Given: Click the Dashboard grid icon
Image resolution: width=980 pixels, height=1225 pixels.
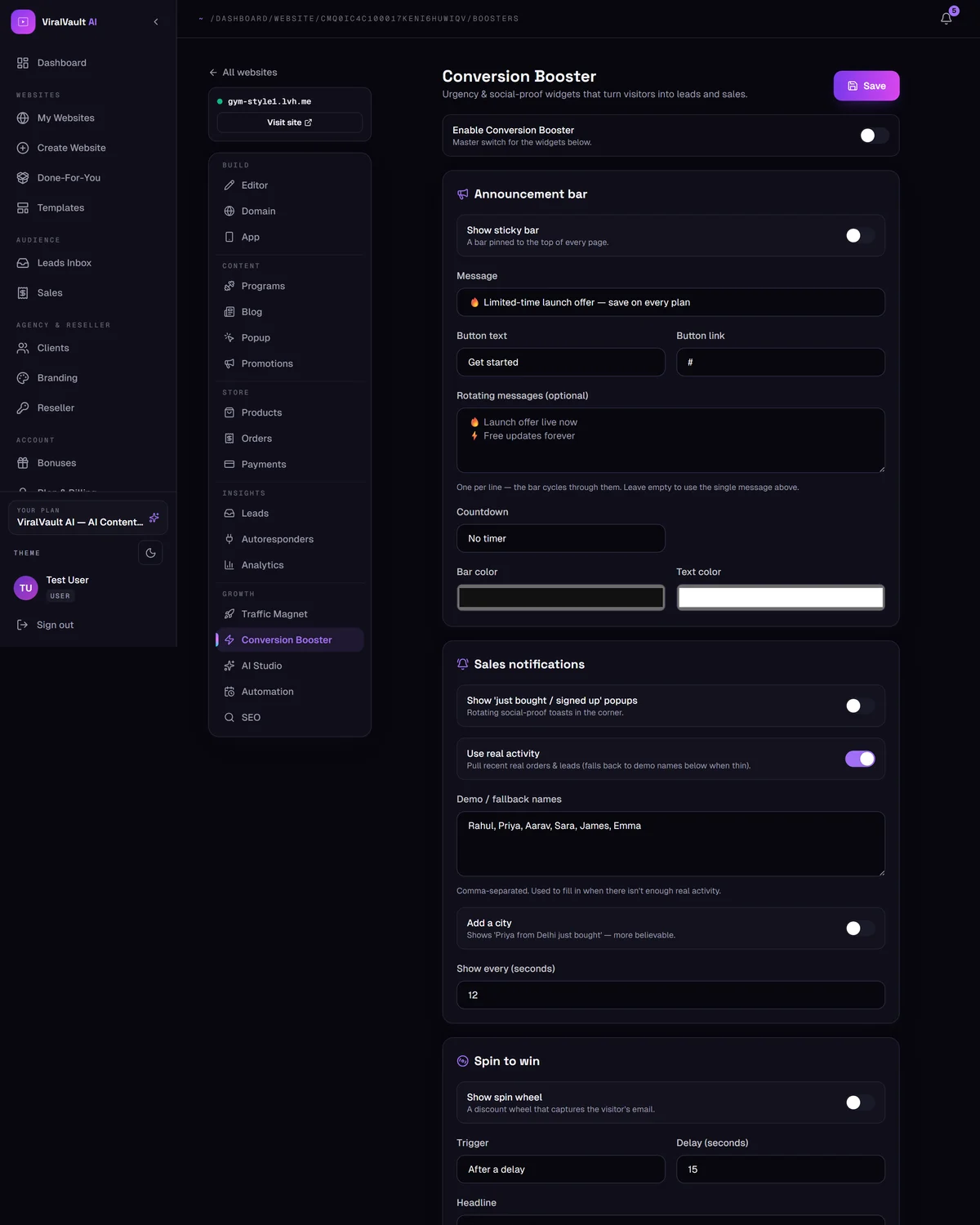Looking at the screenshot, I should click(x=23, y=63).
